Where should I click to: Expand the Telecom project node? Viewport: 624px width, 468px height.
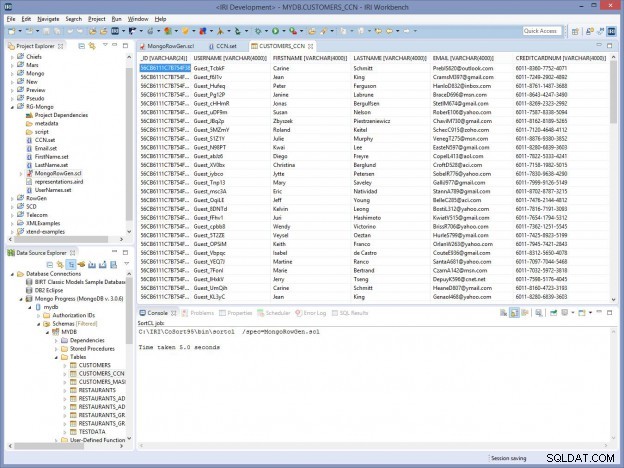tap(12, 215)
